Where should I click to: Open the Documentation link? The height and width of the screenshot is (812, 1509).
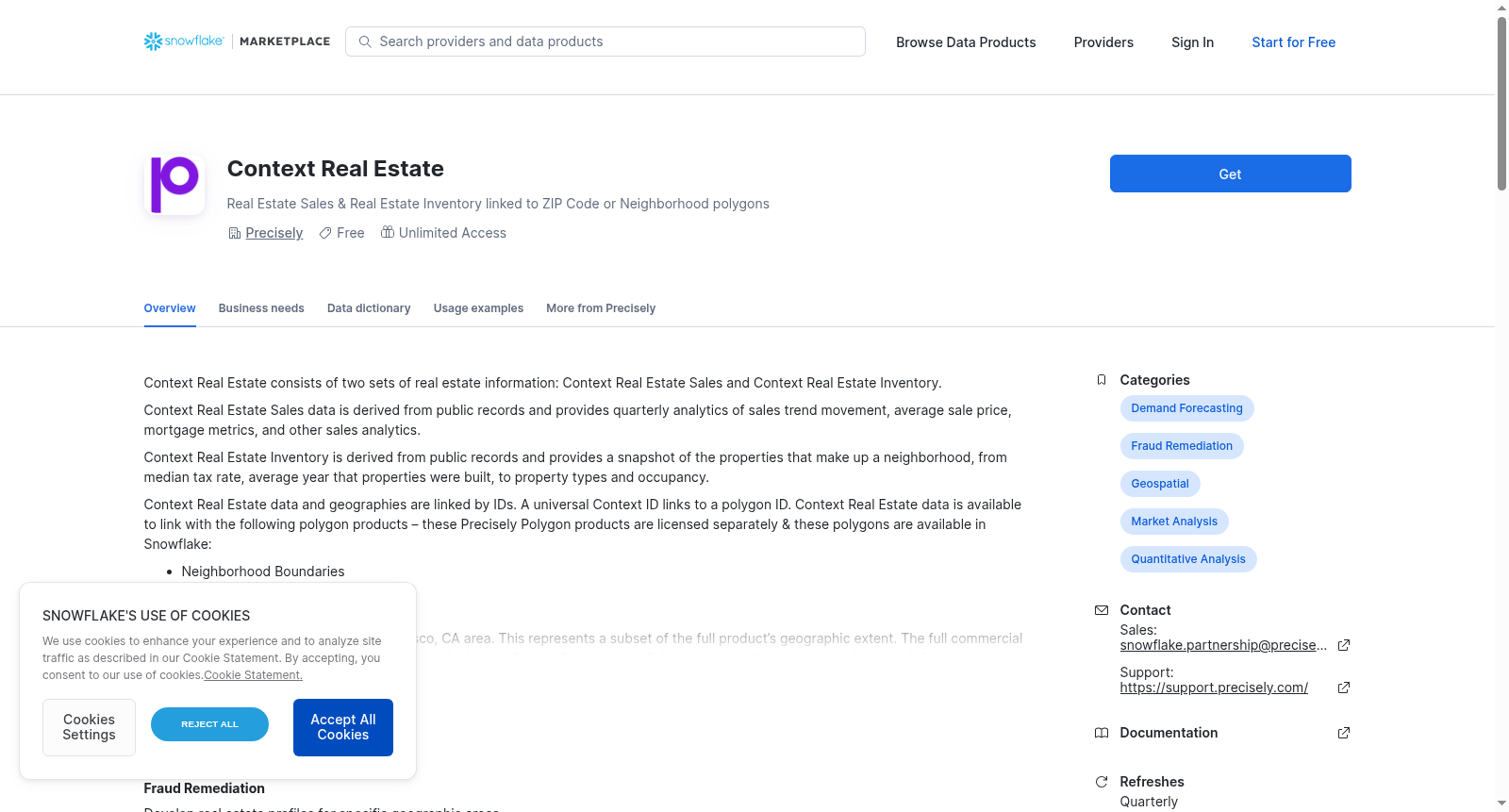coord(1169,733)
